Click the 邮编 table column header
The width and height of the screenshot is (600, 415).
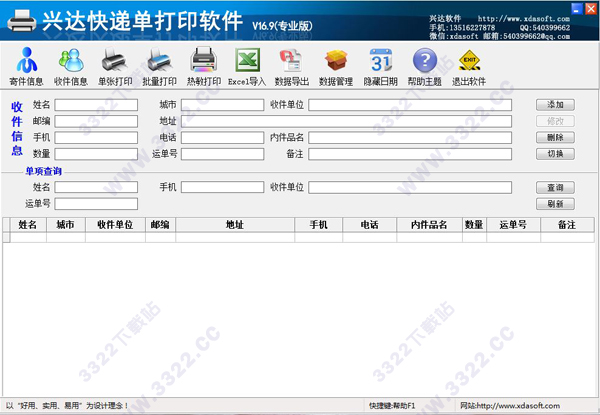coord(160,225)
